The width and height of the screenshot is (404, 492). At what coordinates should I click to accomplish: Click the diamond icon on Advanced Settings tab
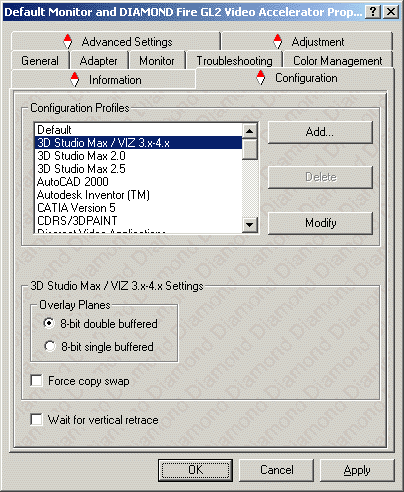coord(68,41)
